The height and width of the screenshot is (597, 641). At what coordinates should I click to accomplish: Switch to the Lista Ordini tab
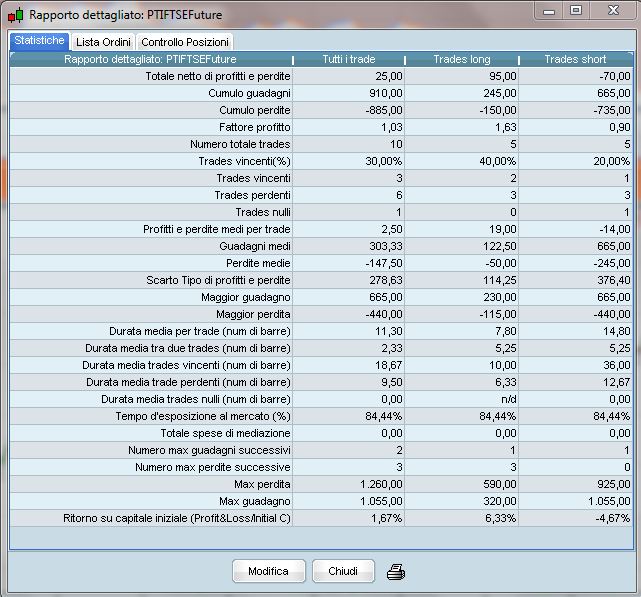coord(103,42)
